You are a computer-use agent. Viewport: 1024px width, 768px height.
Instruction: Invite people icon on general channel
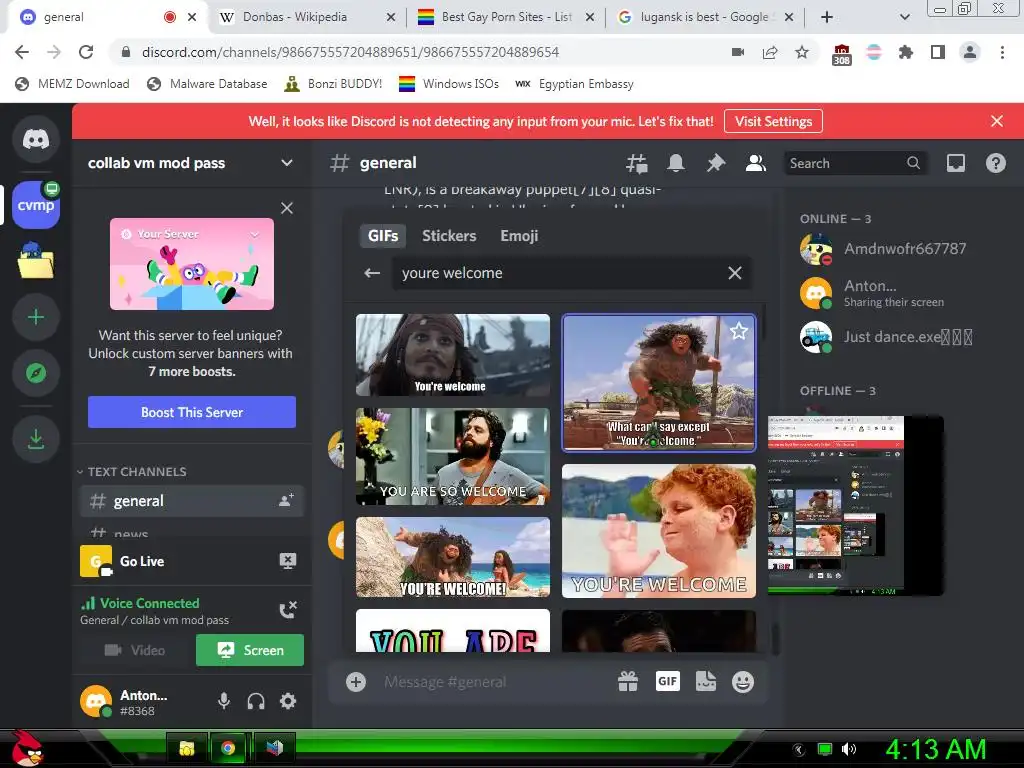pyautogui.click(x=287, y=501)
